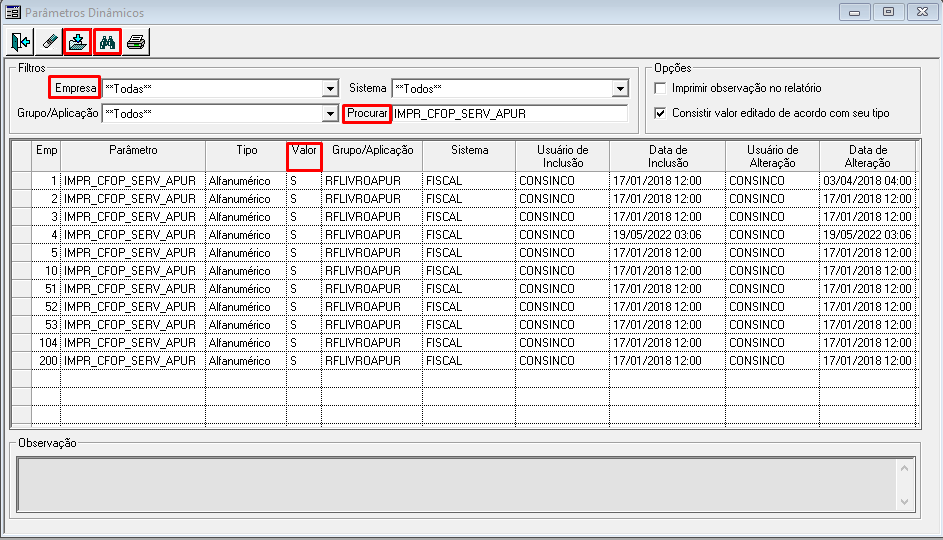Click inside the Observação text area
Screen dimensions: 943x540
(x=457, y=485)
